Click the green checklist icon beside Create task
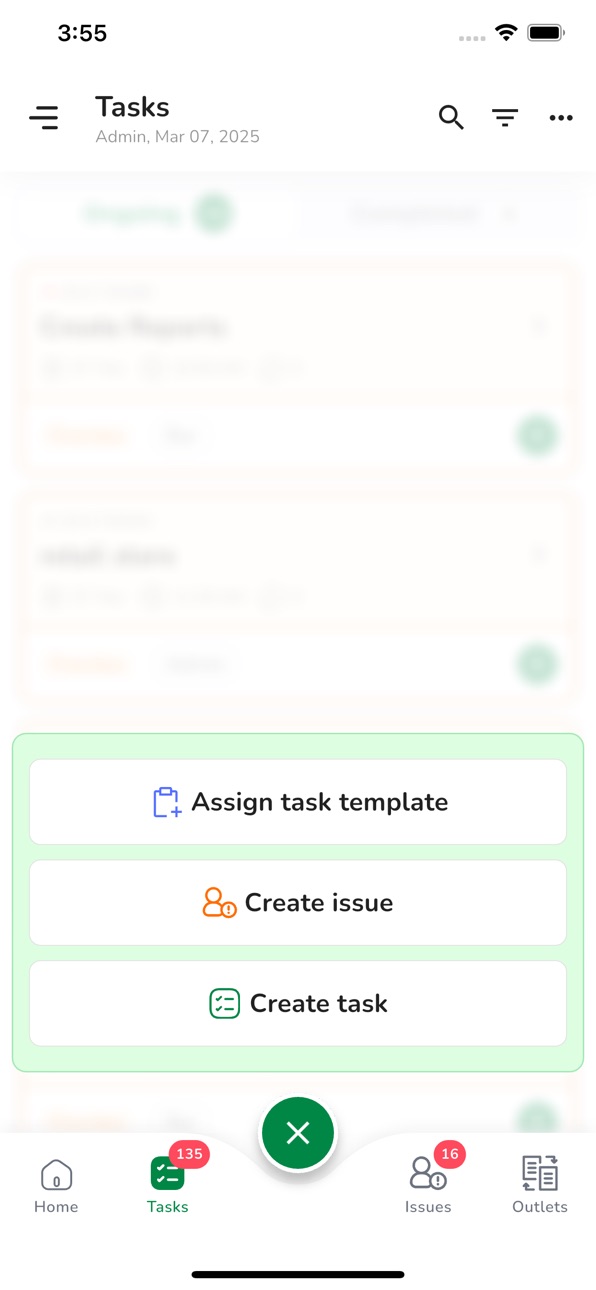Screen dimensions: 596x1290 (225, 1003)
